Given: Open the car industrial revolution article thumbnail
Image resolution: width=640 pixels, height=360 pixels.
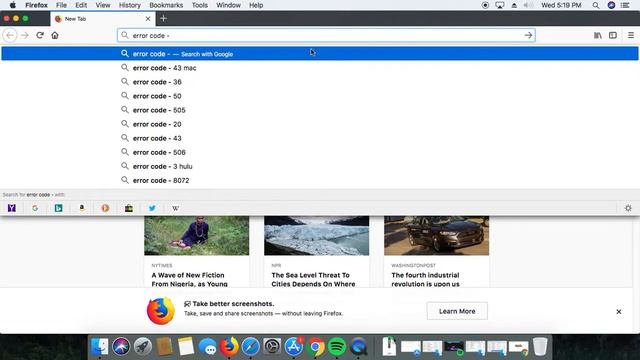Looking at the screenshot, I should point(436,236).
